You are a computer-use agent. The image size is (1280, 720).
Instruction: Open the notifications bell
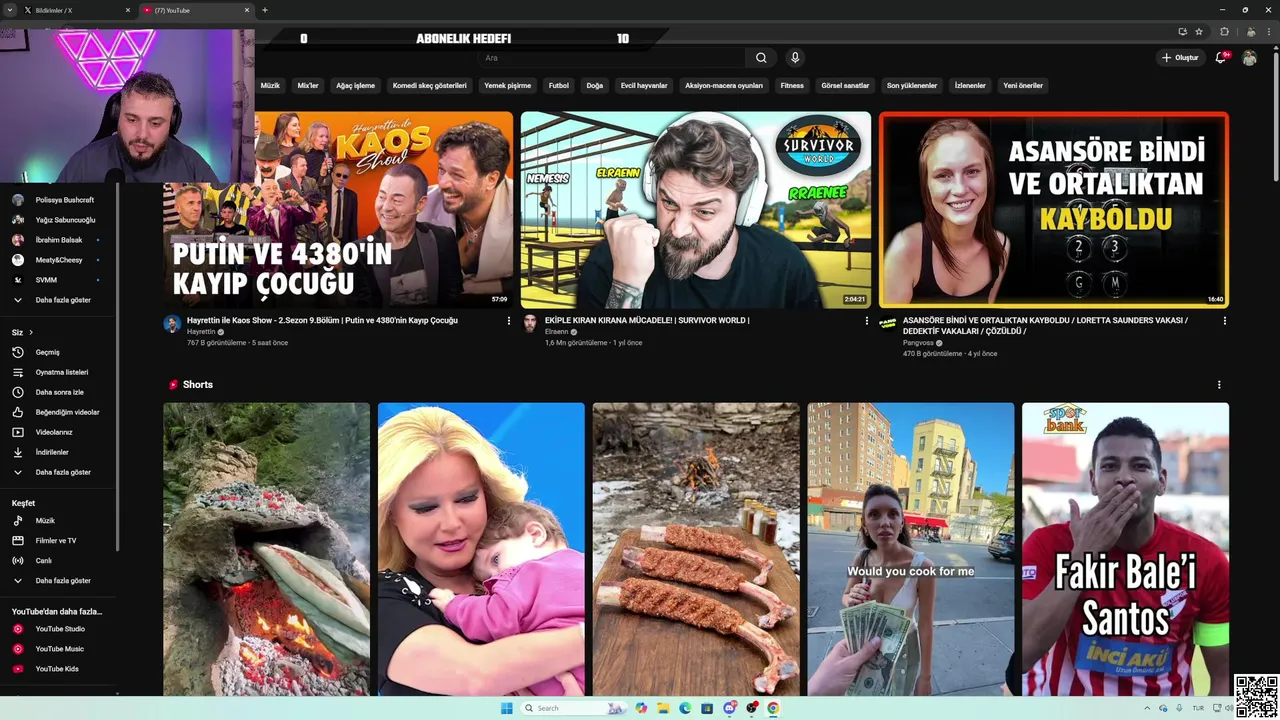[1221, 58]
